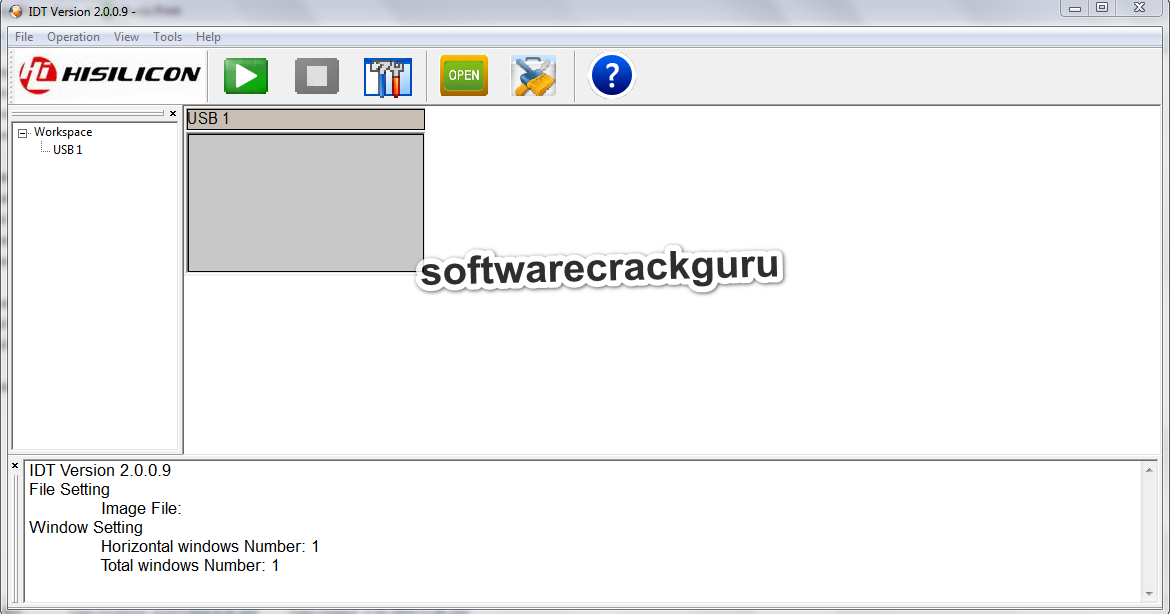Click the gray Stop icon
This screenshot has height=614, width=1170.
316,76
